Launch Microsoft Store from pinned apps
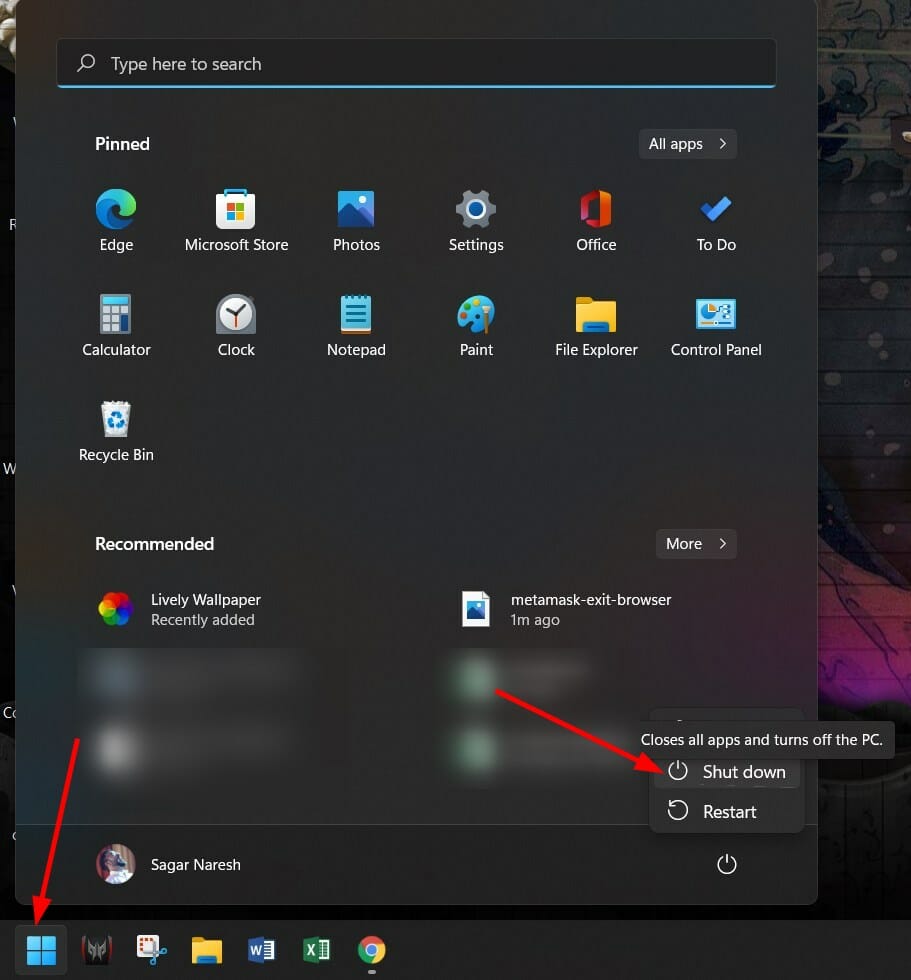Image resolution: width=911 pixels, height=980 pixels. (x=236, y=220)
